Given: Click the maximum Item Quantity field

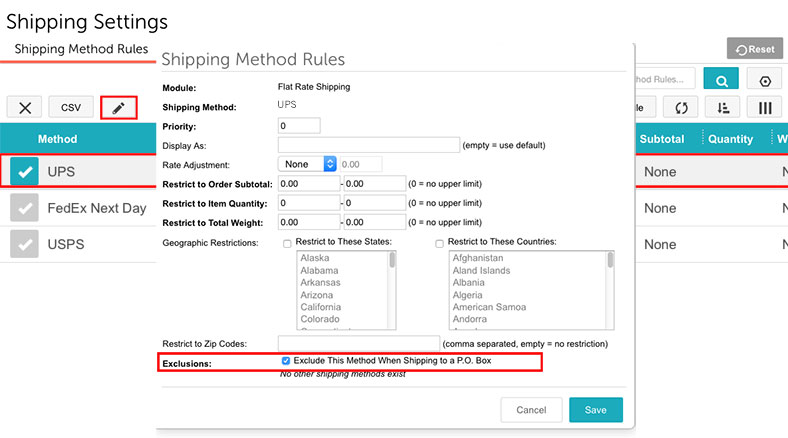Looking at the screenshot, I should 374,203.
